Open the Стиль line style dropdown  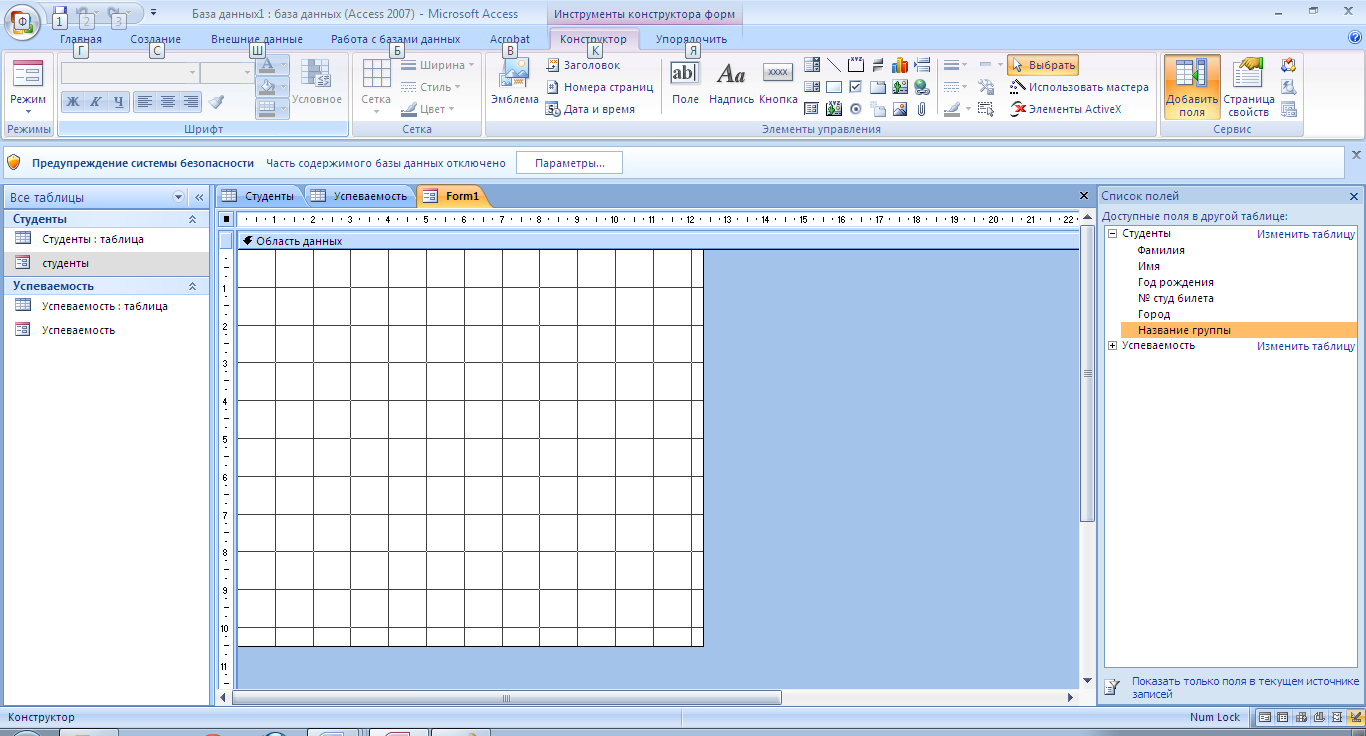tap(431, 87)
